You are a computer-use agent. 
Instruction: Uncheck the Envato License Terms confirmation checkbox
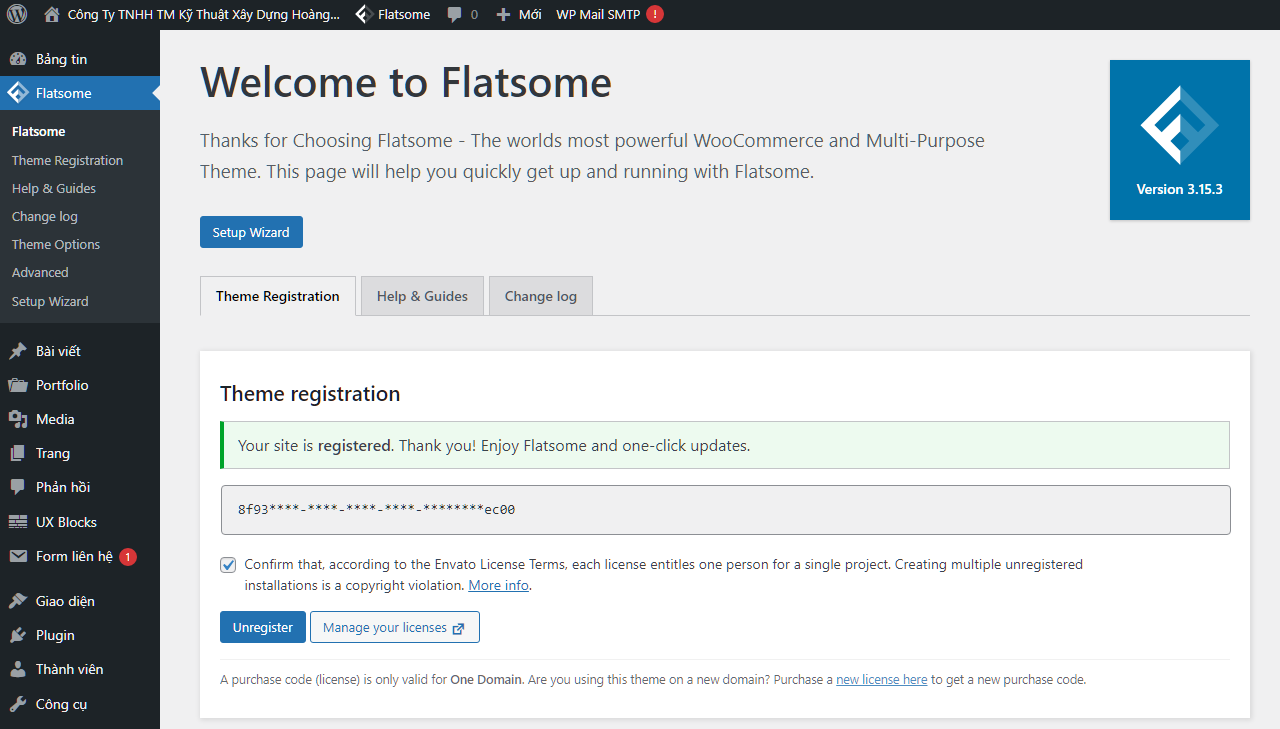pos(228,565)
